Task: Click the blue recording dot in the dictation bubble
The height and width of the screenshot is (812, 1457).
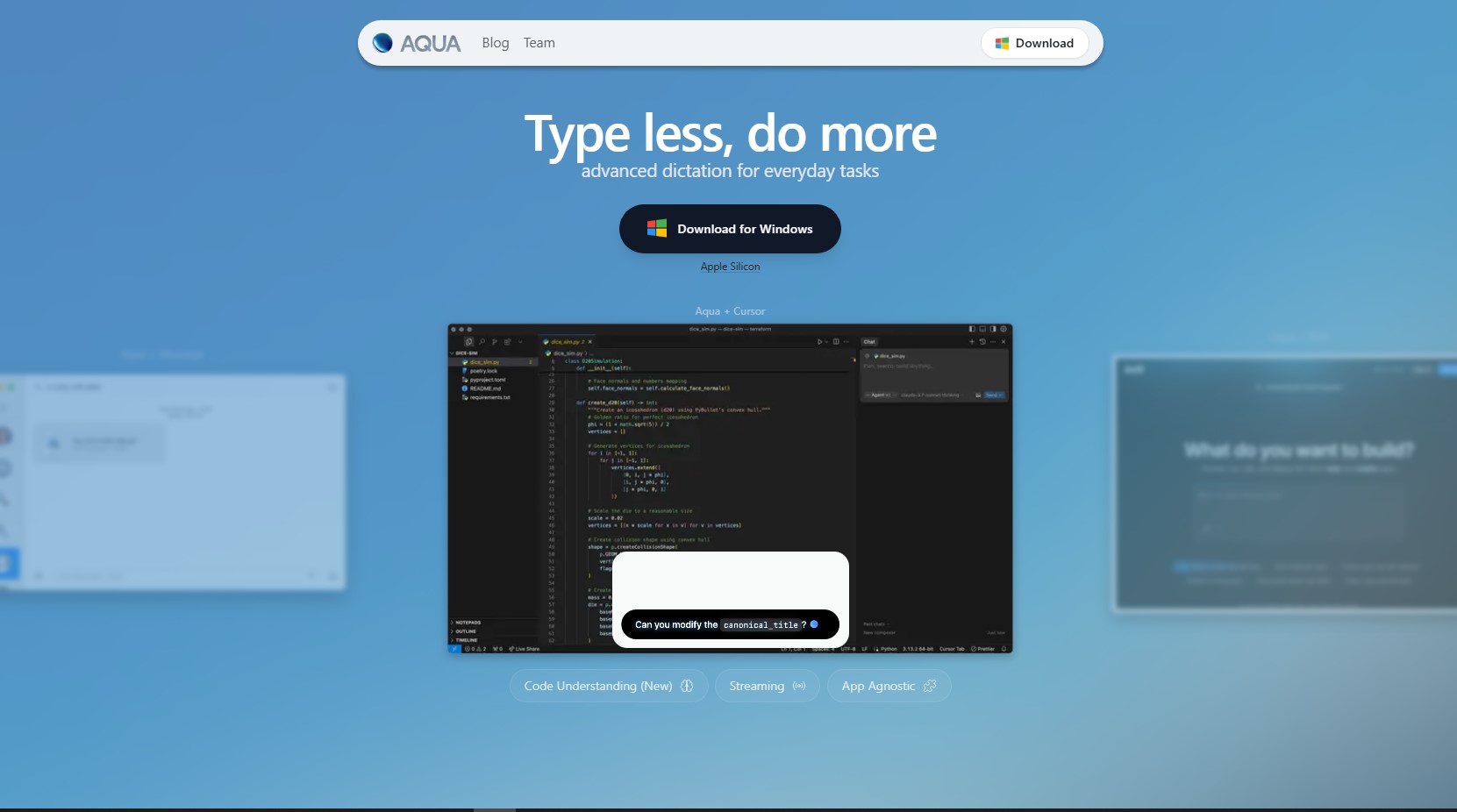Action: (x=814, y=624)
